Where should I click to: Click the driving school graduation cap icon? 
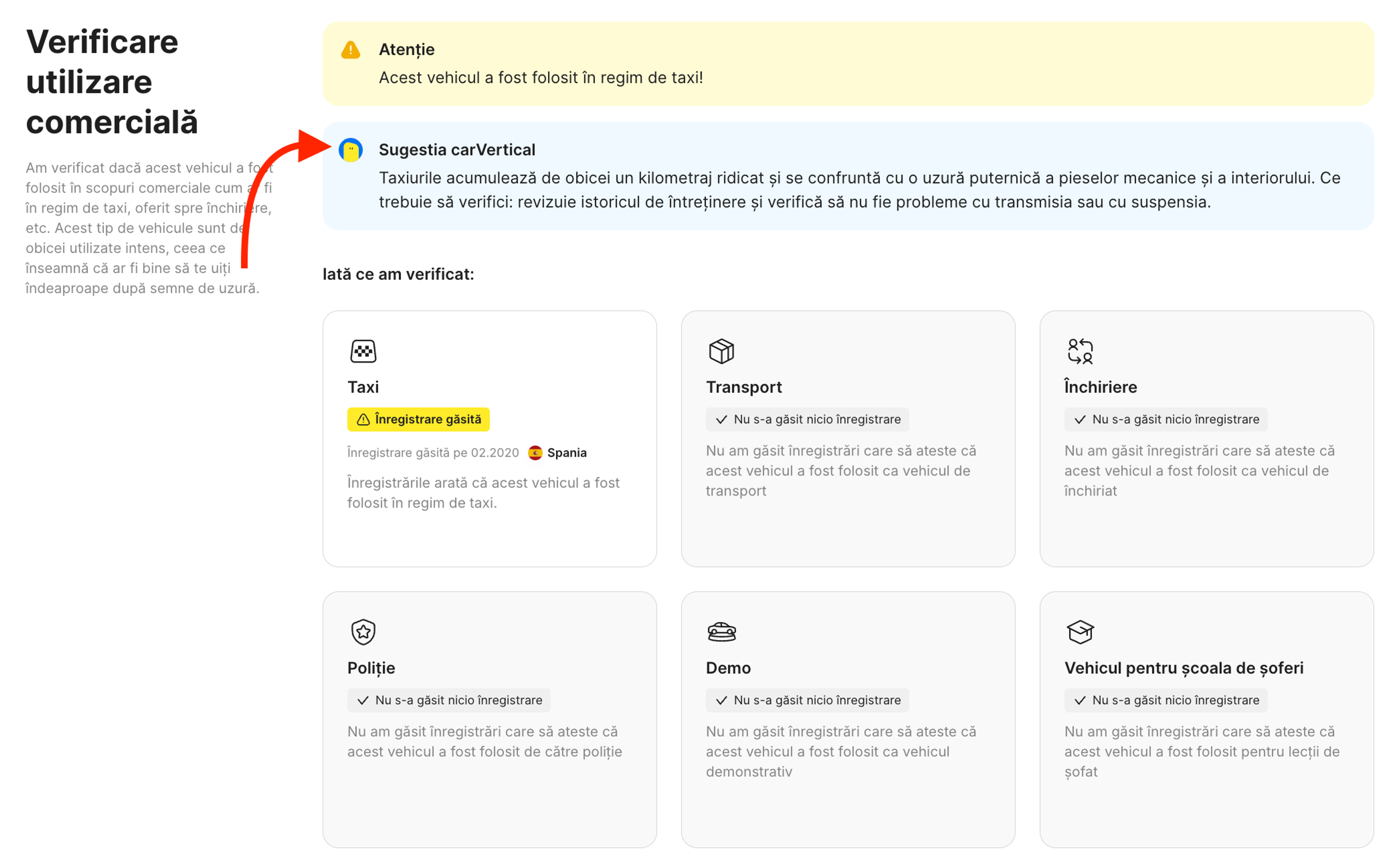coord(1080,632)
